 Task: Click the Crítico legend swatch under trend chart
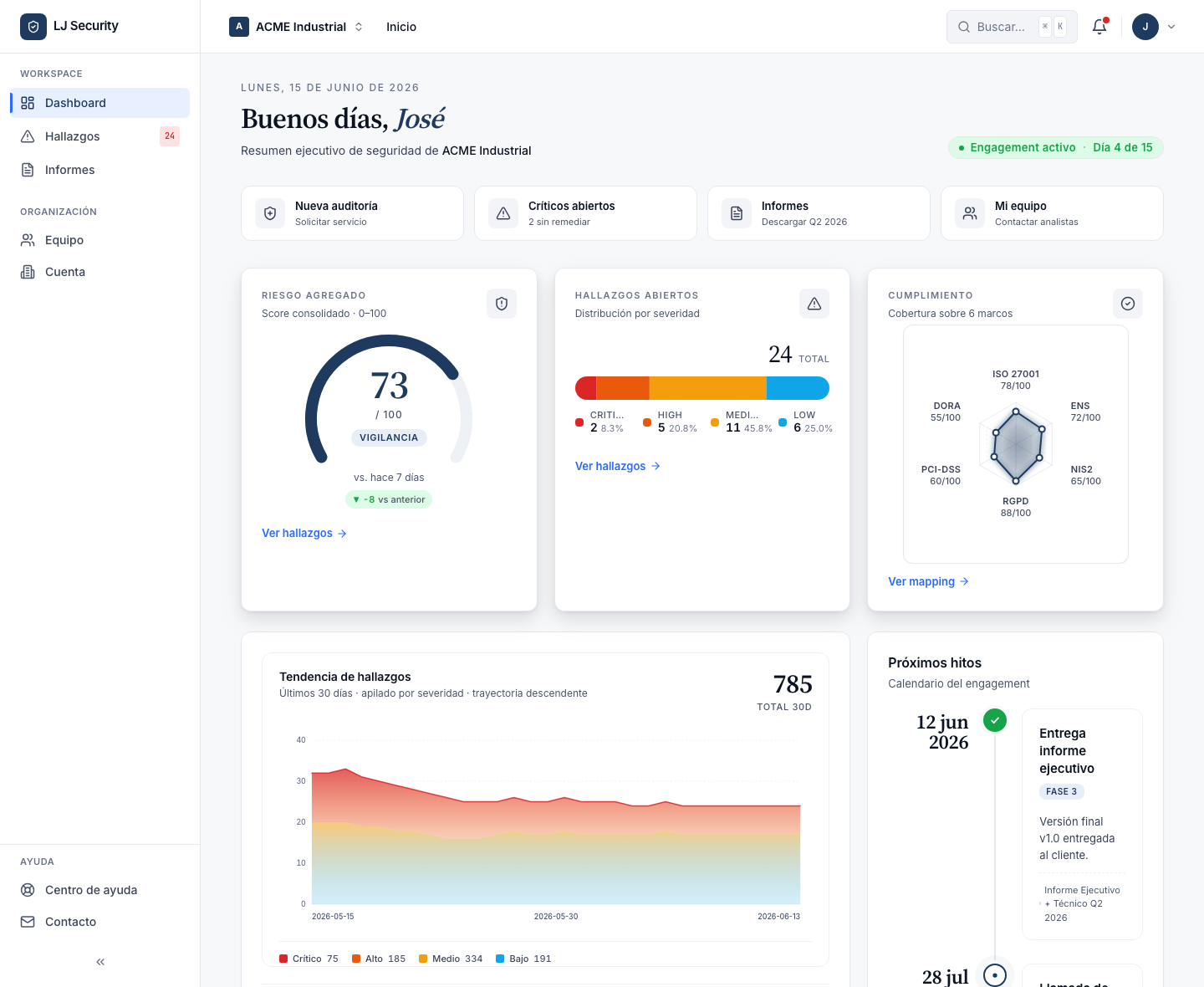point(283,959)
